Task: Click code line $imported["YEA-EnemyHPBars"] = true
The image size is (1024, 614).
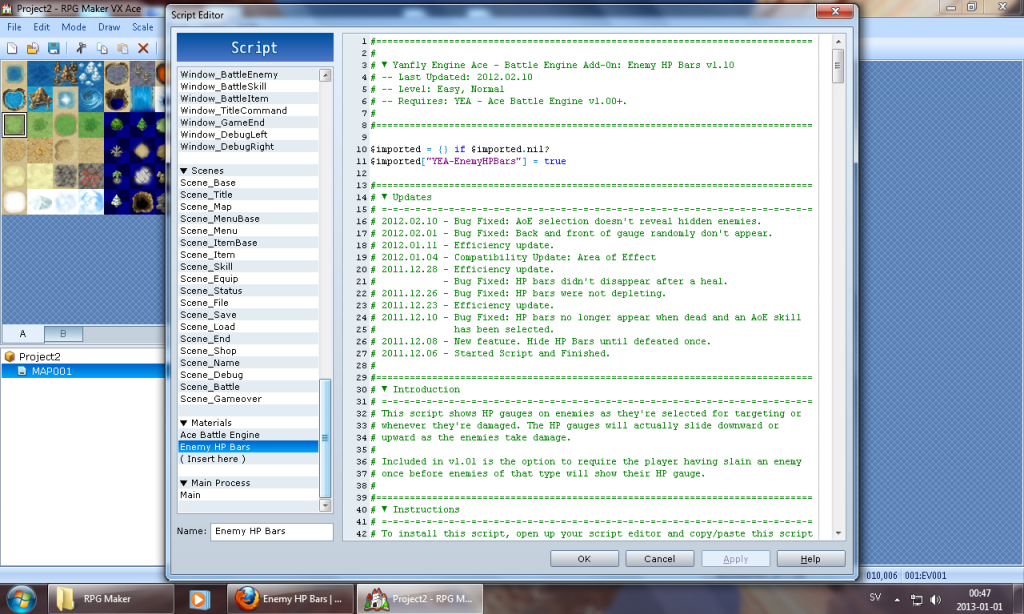Action: 468,161
